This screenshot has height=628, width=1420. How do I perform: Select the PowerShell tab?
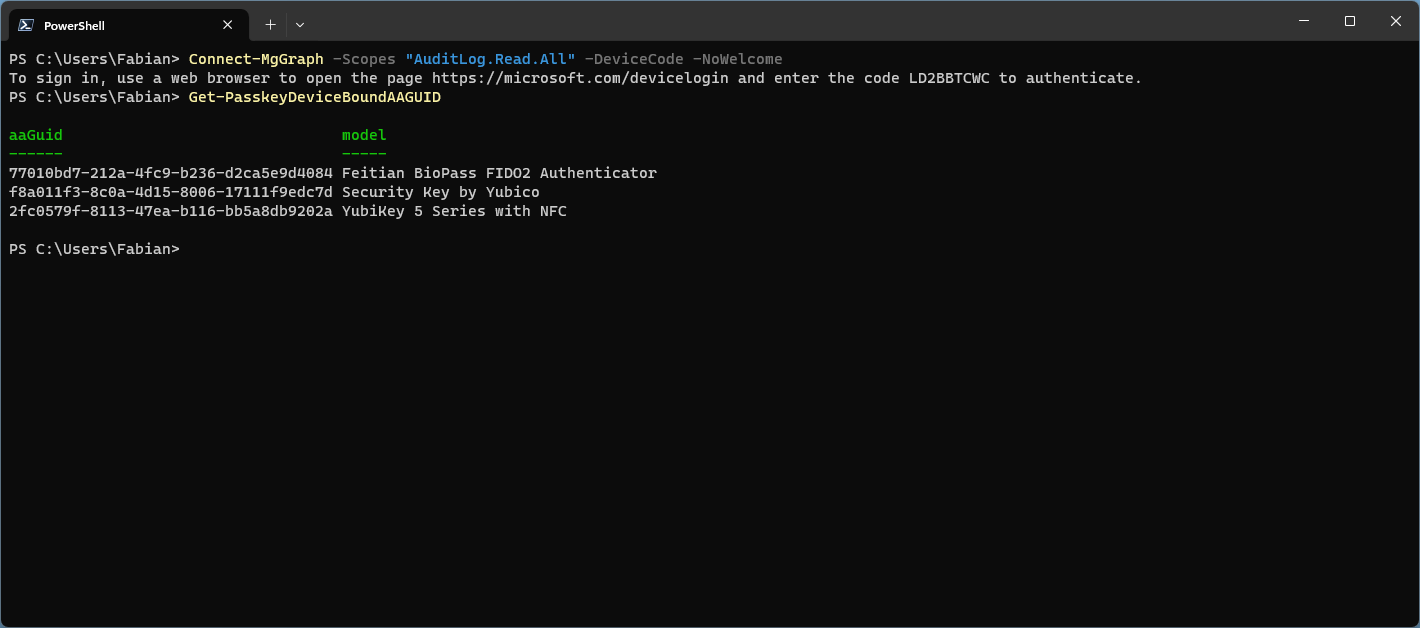click(128, 24)
